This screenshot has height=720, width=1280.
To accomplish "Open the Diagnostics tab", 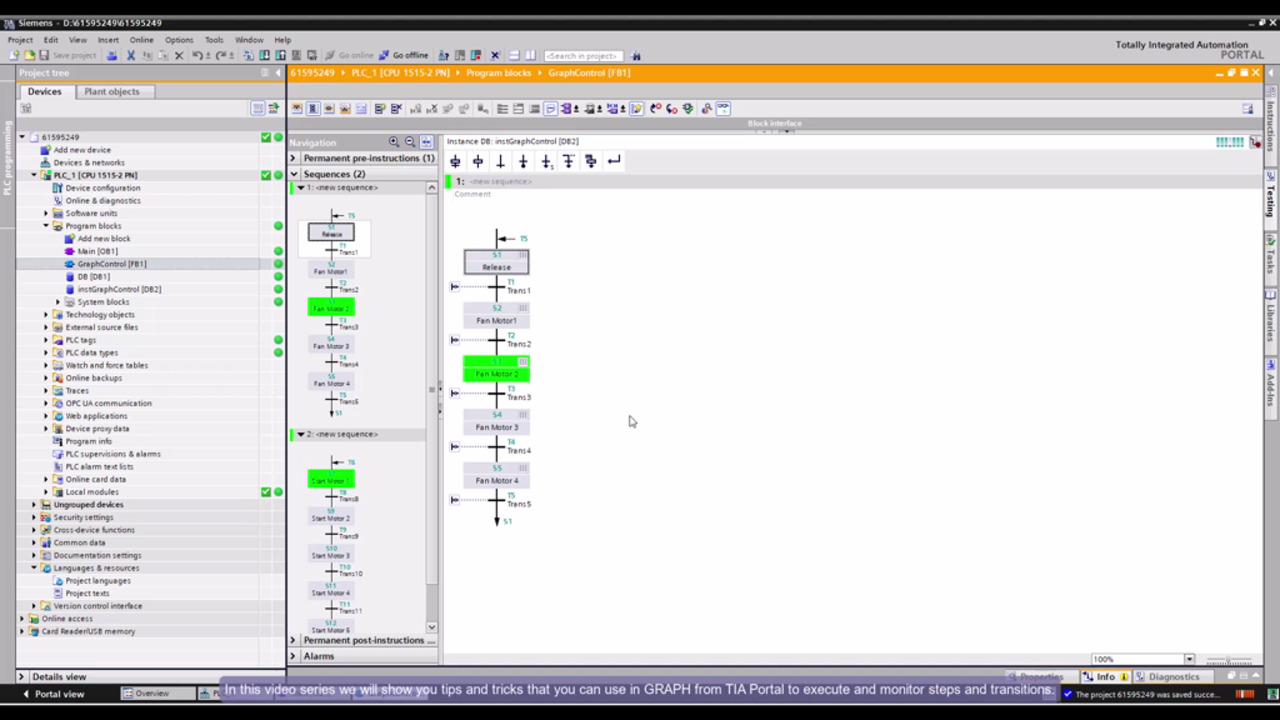I will [1173, 677].
